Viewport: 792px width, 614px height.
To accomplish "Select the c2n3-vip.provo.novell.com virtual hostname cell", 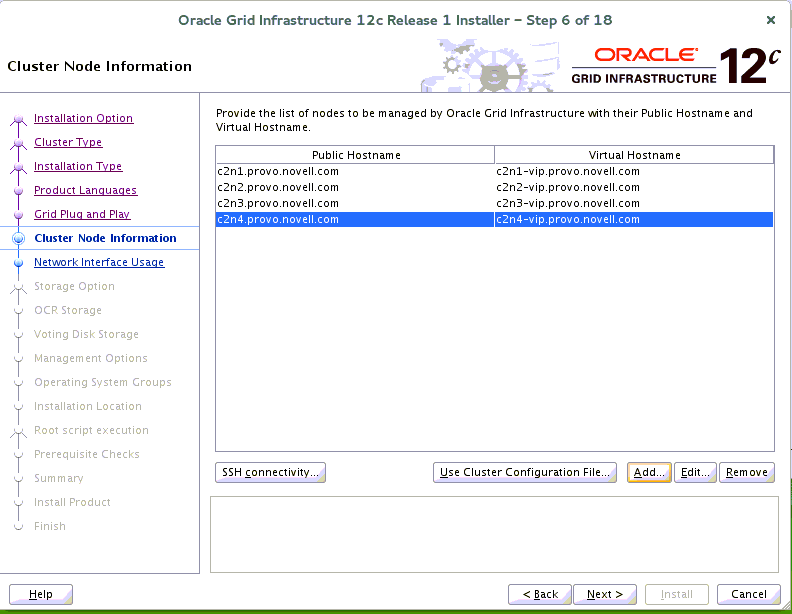I will 568,203.
